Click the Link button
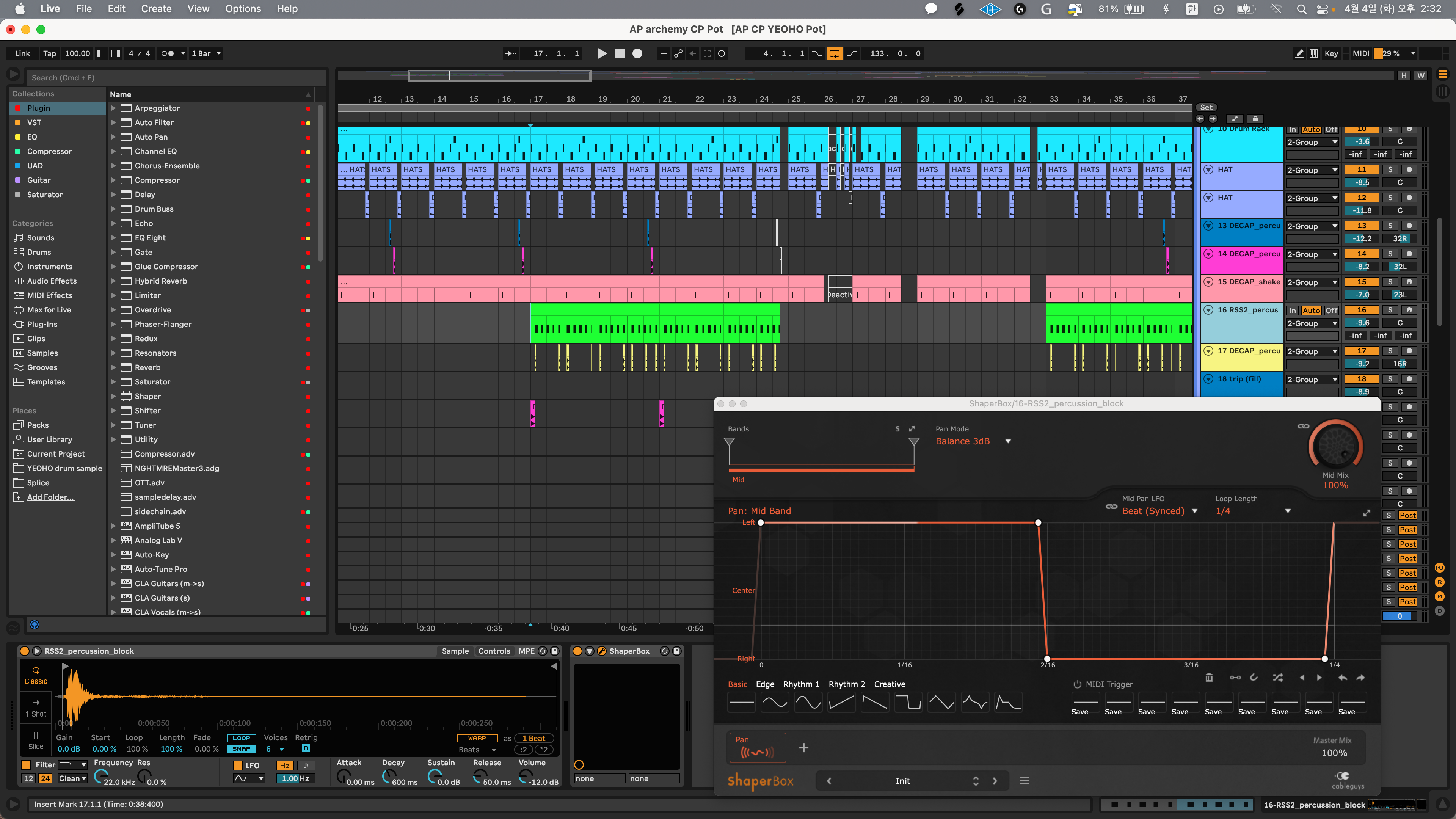Screen dimensions: 1456x819 click(x=23, y=53)
